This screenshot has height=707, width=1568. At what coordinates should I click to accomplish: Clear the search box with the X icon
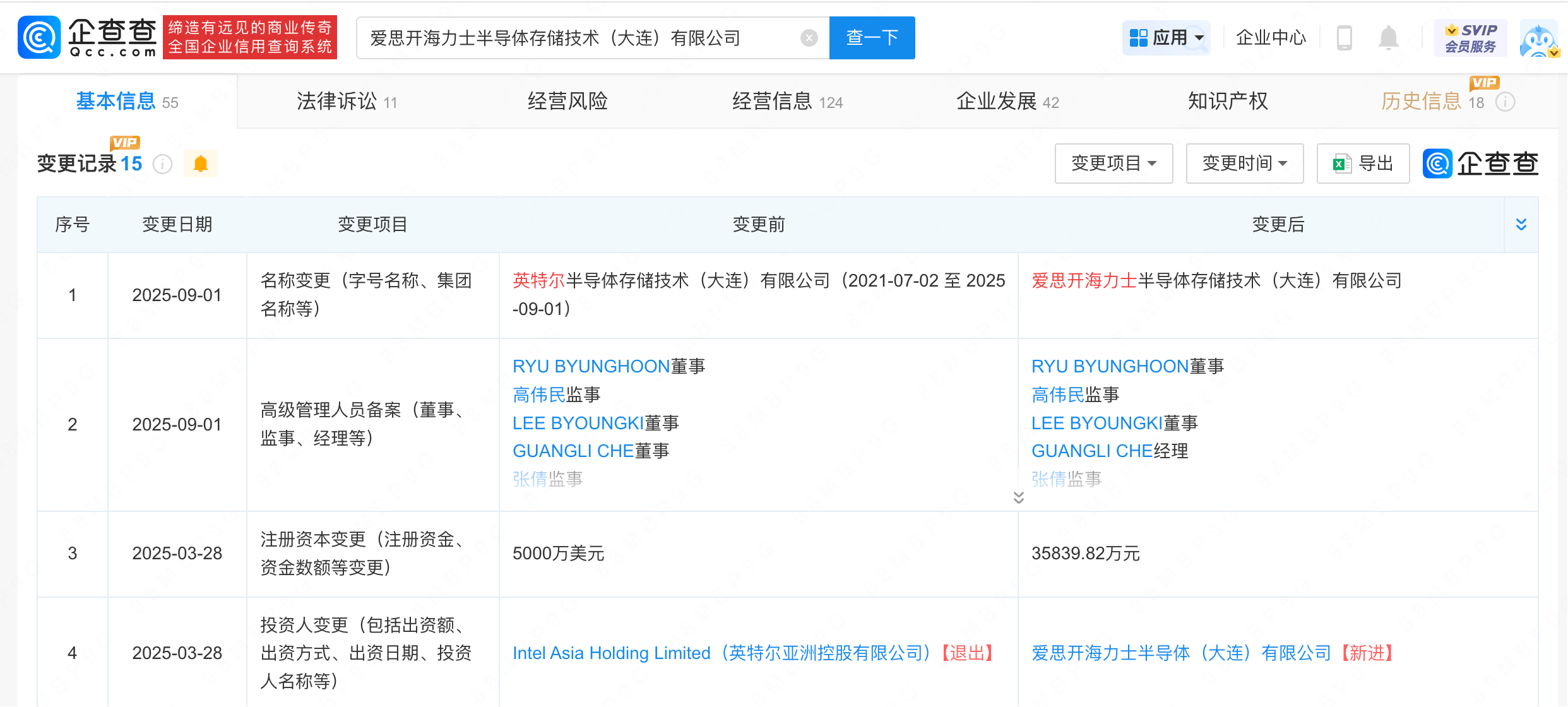tap(809, 38)
